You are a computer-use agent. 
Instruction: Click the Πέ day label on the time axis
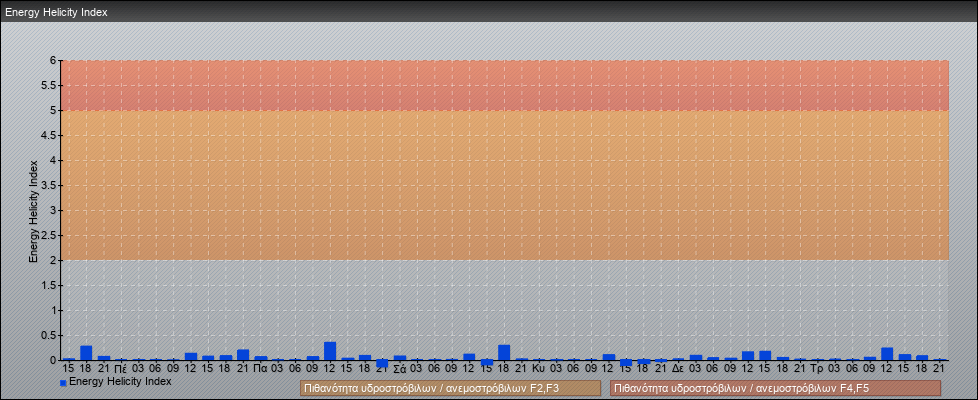pos(121,369)
